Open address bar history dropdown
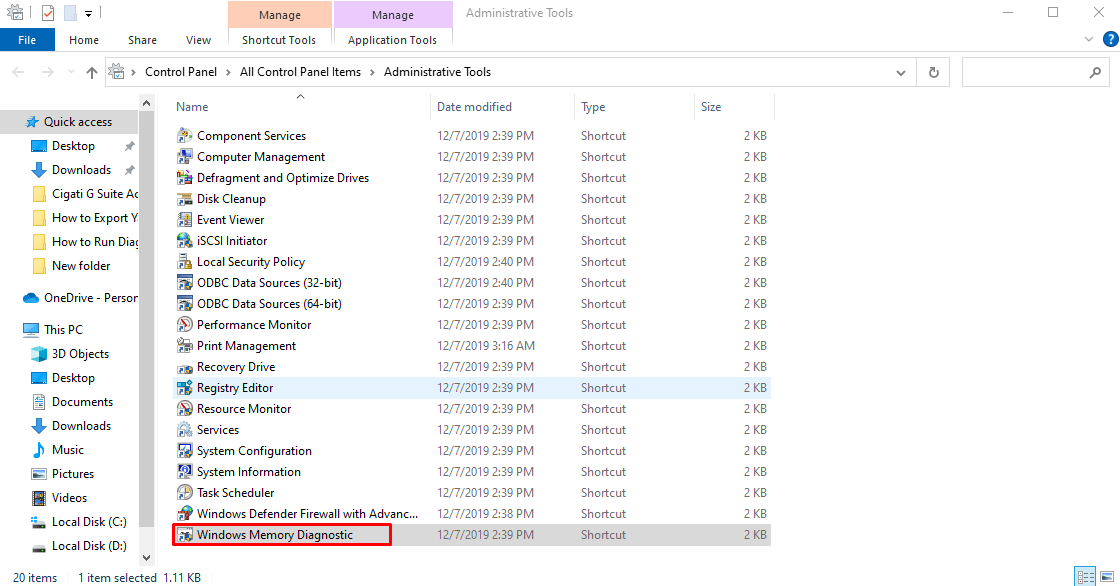The image size is (1120, 586). point(901,72)
